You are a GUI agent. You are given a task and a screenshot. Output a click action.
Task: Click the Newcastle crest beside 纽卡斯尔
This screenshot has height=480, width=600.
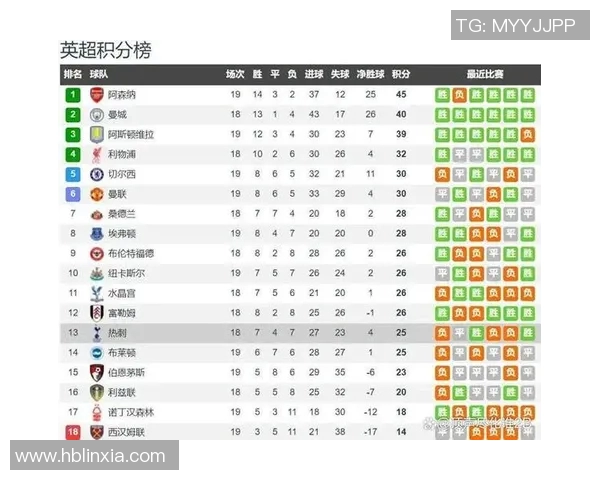coord(97,273)
